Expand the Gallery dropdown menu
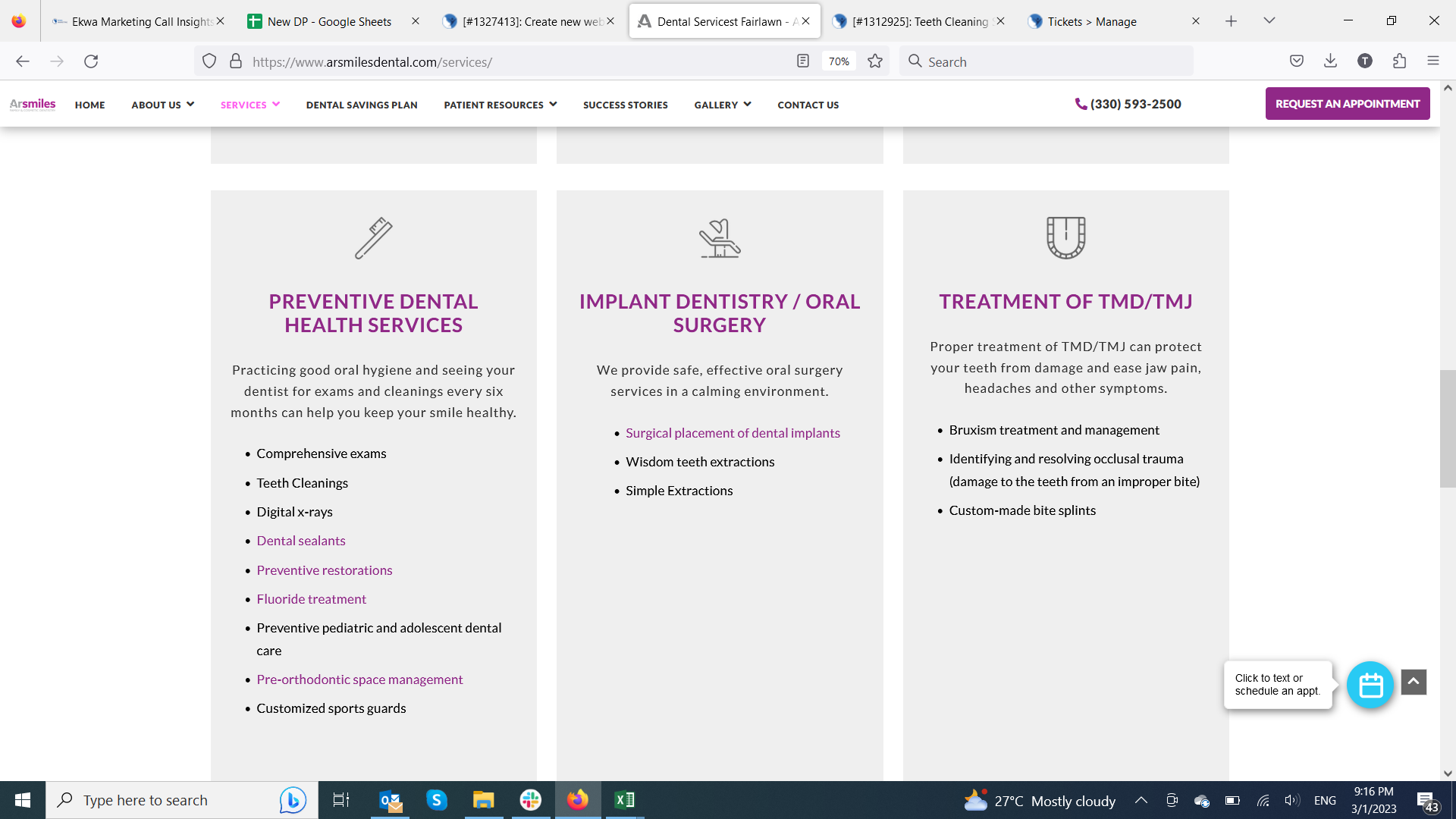Screen dimensions: 1456x819 pos(723,105)
